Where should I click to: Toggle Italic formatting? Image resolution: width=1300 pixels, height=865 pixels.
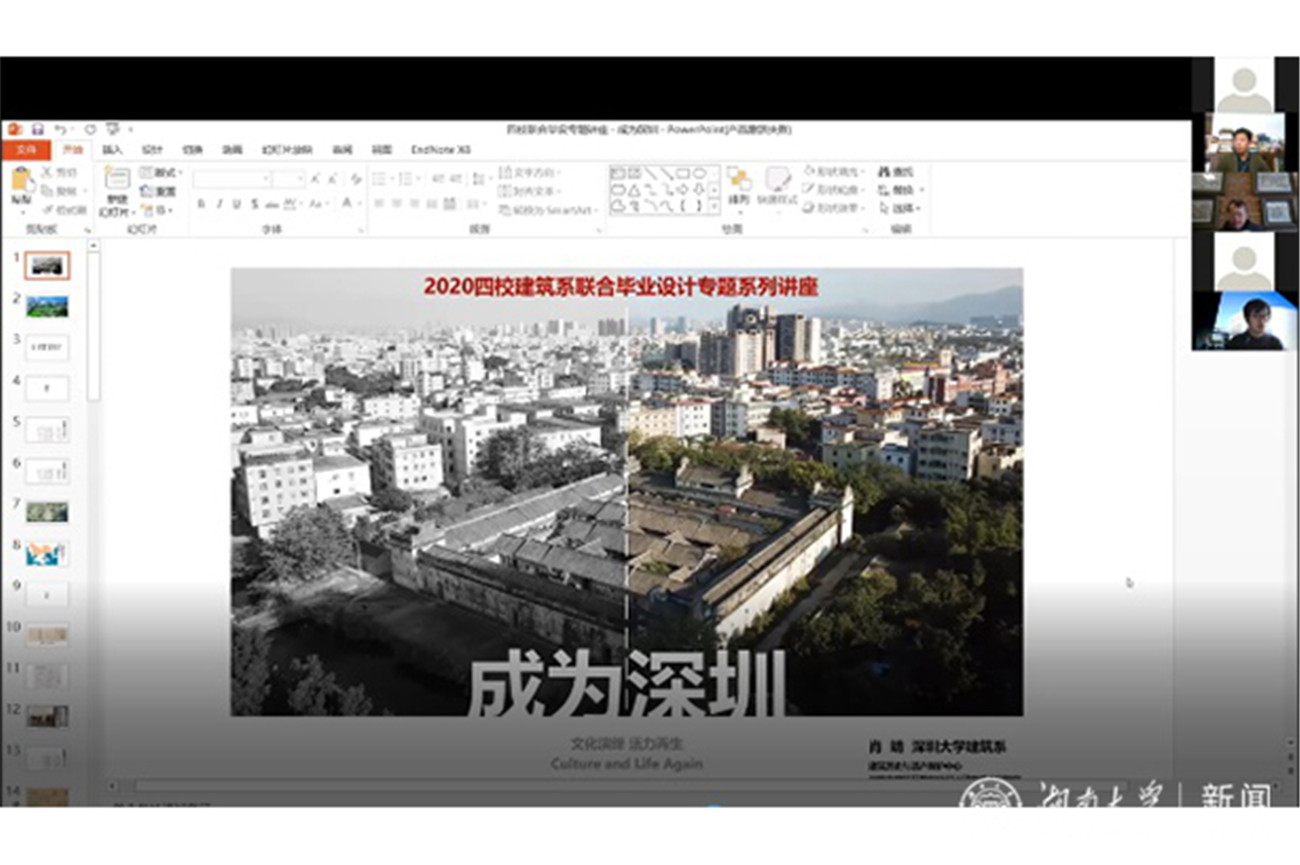[x=218, y=204]
